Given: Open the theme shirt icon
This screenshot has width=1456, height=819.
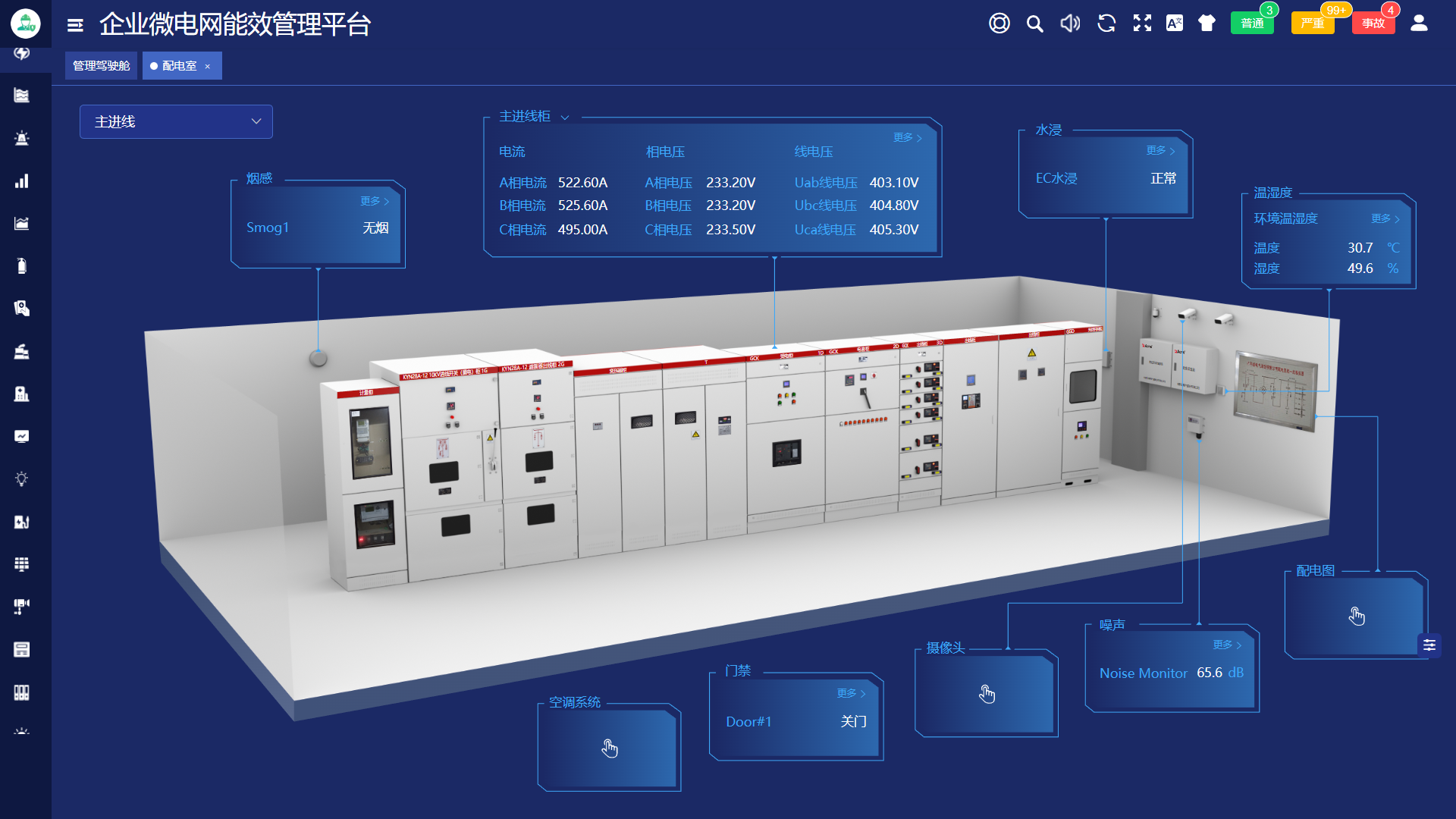Looking at the screenshot, I should [1207, 24].
